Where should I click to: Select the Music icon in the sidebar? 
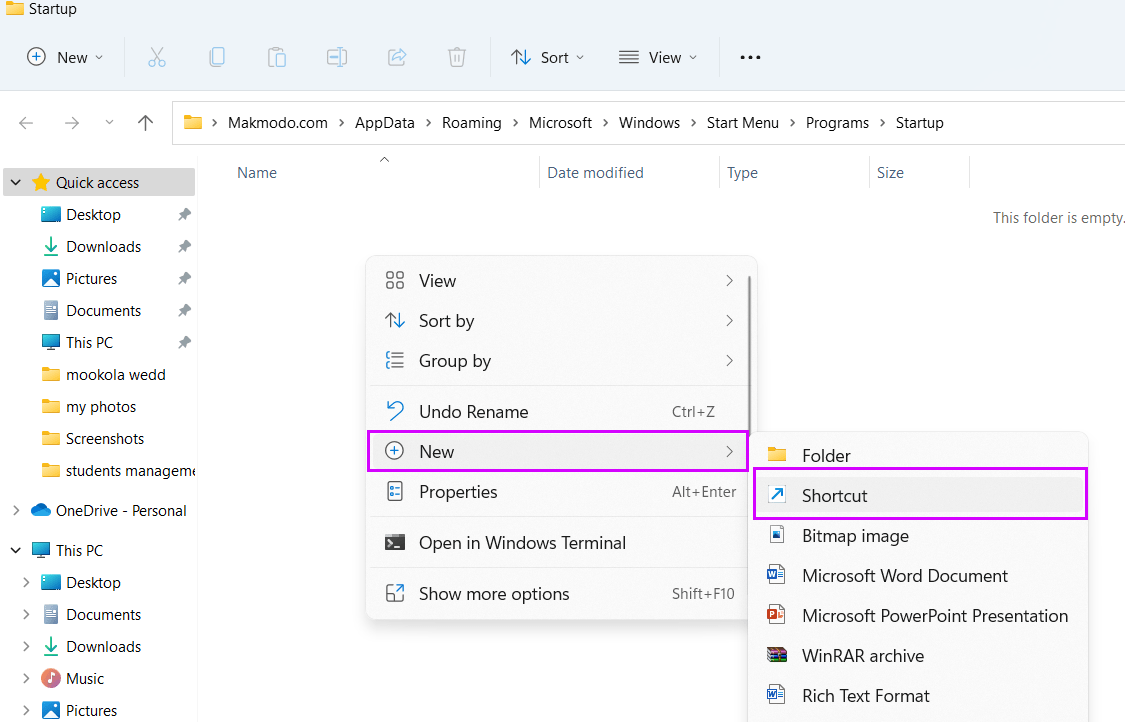(x=52, y=678)
